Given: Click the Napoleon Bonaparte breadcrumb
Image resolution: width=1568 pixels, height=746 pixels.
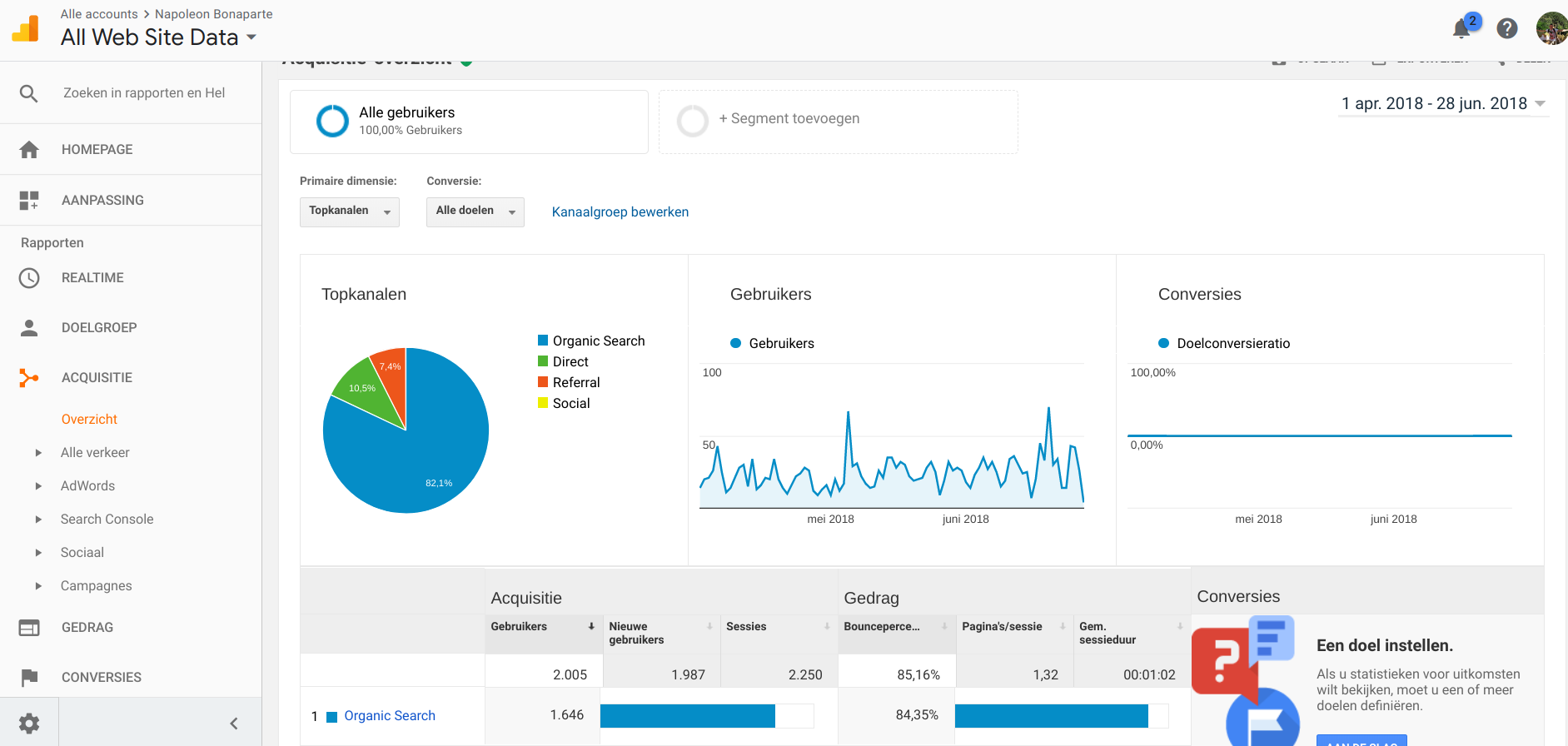Looking at the screenshot, I should (x=214, y=14).
